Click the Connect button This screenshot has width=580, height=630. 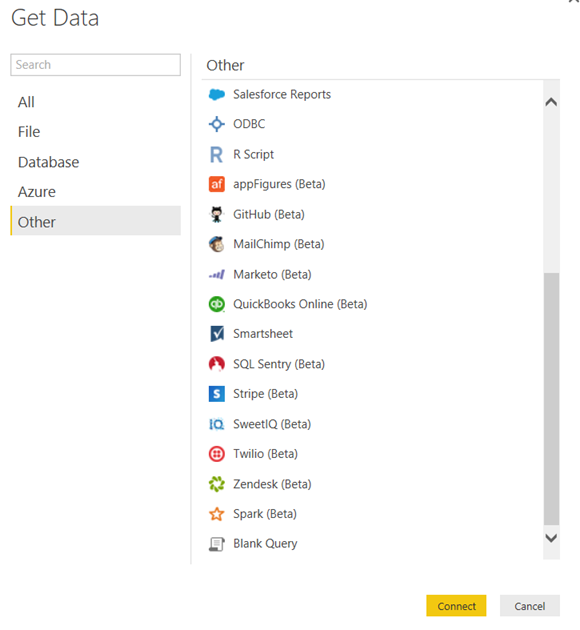click(456, 605)
